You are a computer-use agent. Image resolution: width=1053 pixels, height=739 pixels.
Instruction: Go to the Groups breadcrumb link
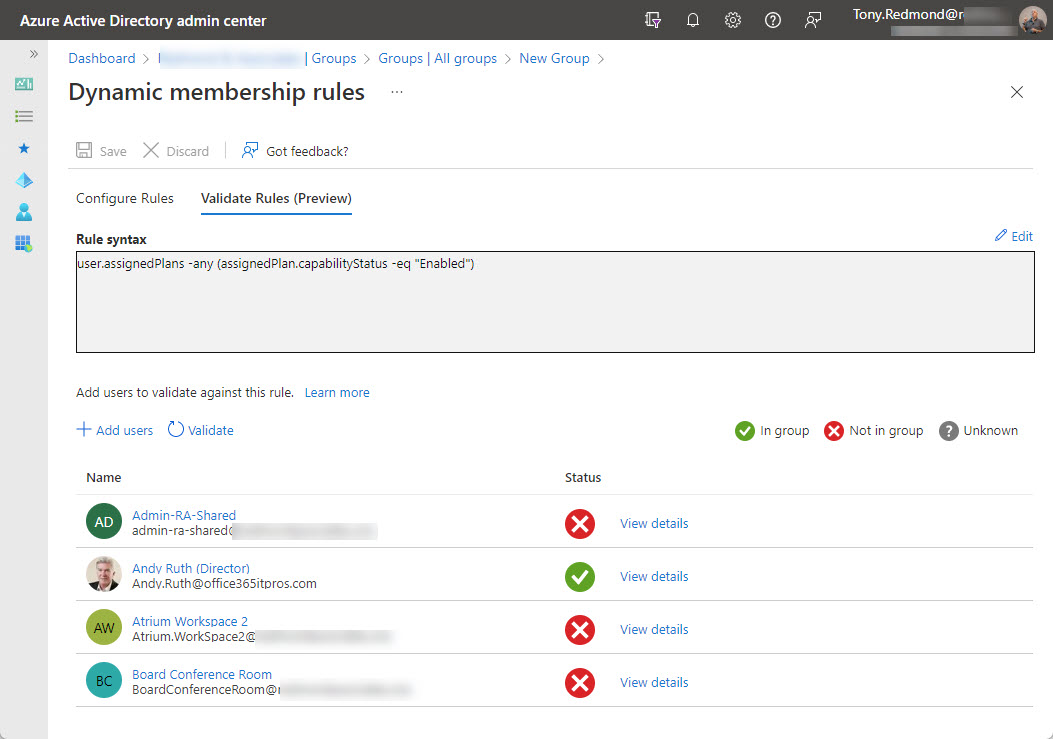tap(334, 58)
